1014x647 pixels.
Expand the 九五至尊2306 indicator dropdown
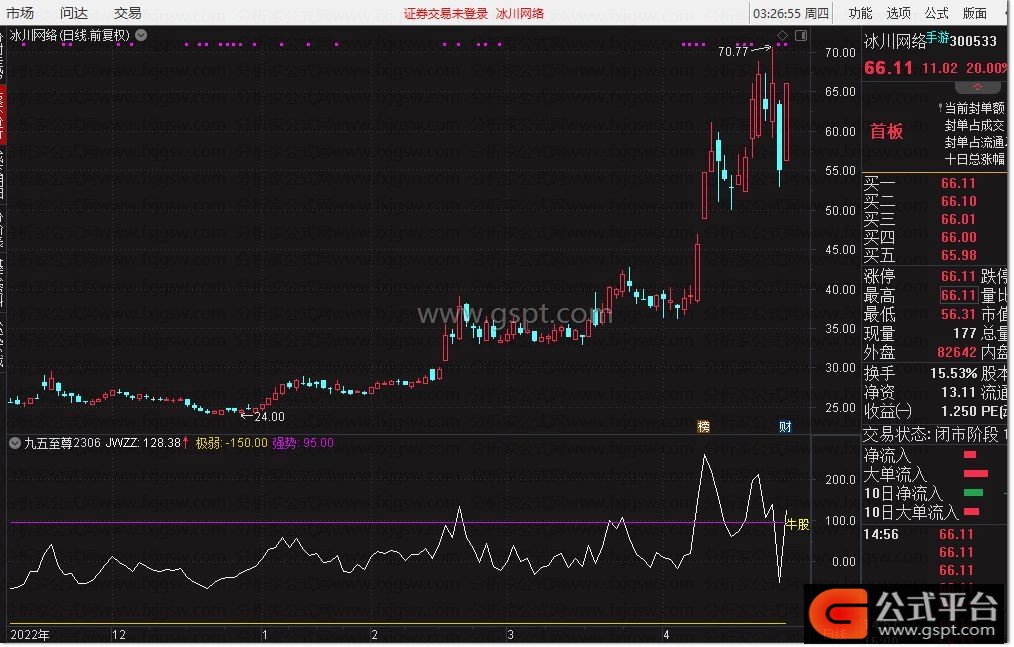click(x=15, y=443)
